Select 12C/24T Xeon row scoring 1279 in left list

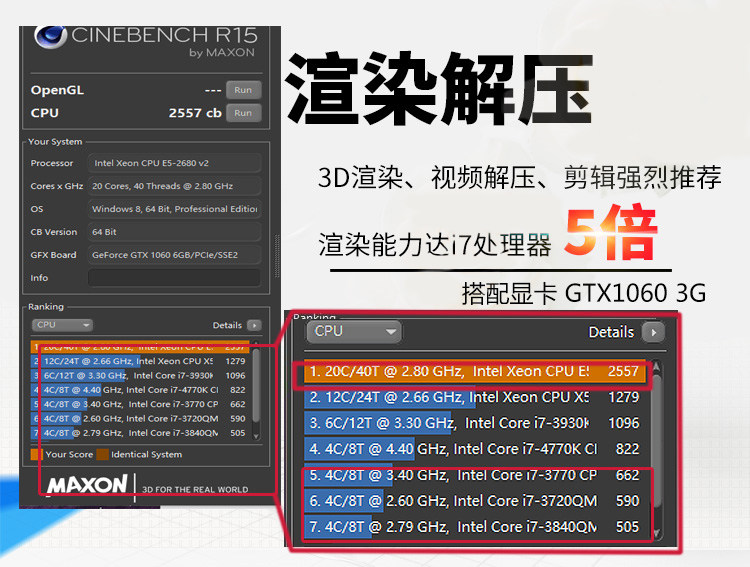[140, 361]
